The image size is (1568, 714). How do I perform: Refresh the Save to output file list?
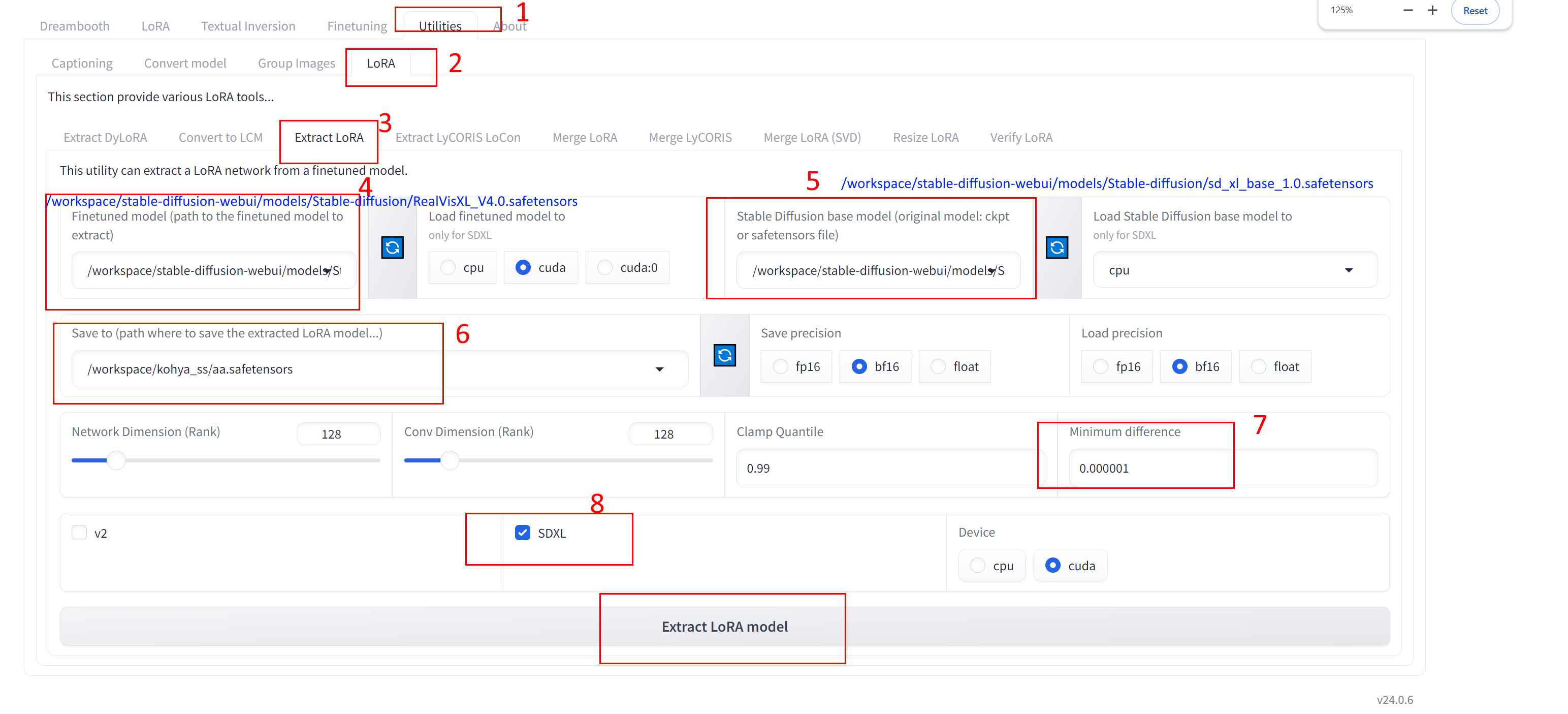(725, 355)
